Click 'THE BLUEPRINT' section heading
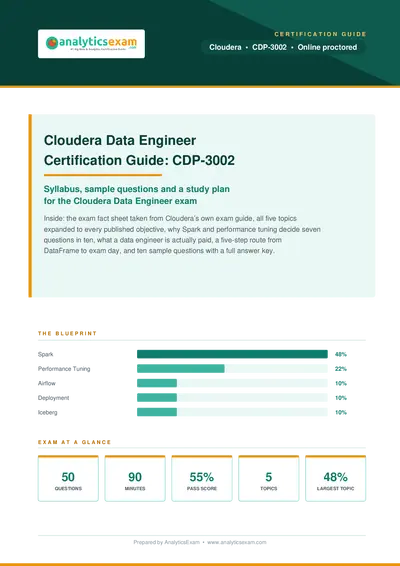 pyautogui.click(x=68, y=334)
